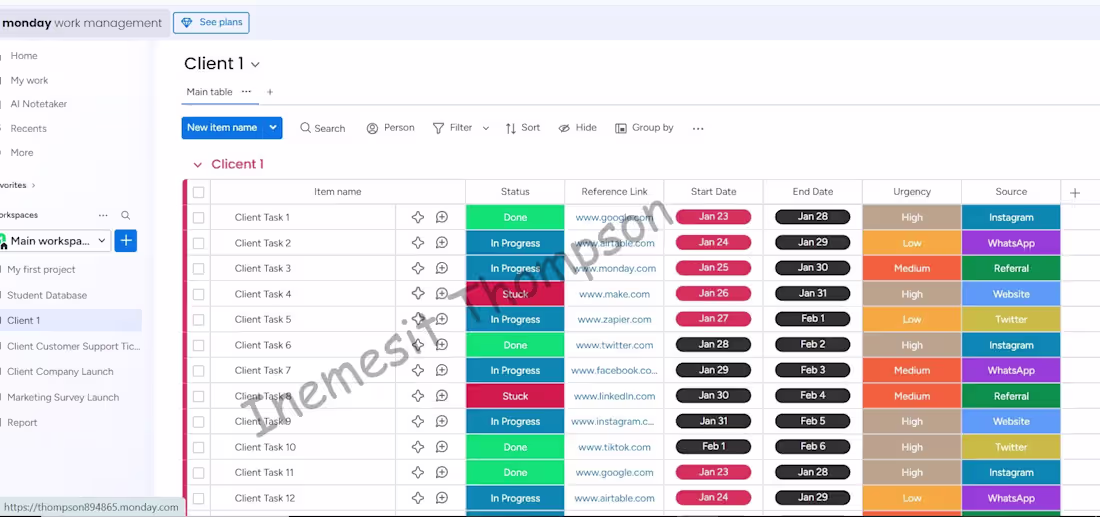Open Group by options
Image resolution: width=1100 pixels, height=517 pixels.
[x=644, y=128]
